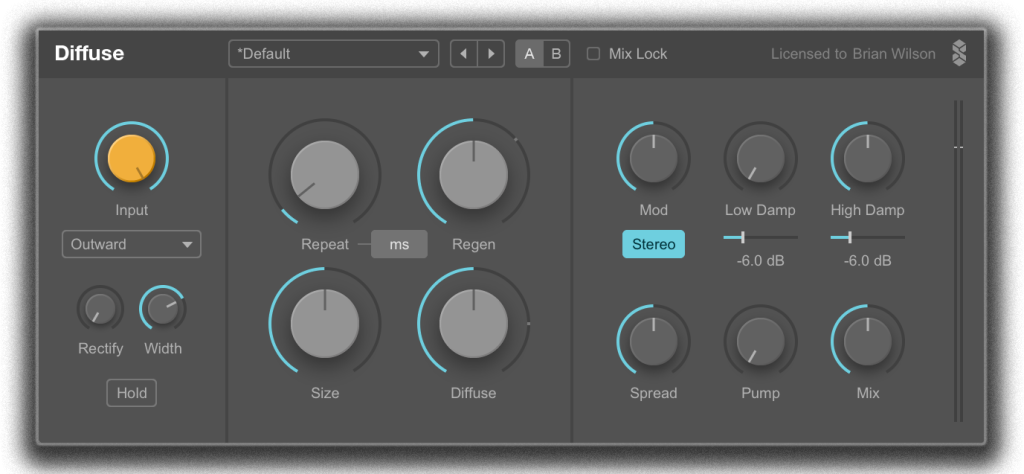Click the Regen label
This screenshot has height=474, width=1024.
(x=473, y=244)
